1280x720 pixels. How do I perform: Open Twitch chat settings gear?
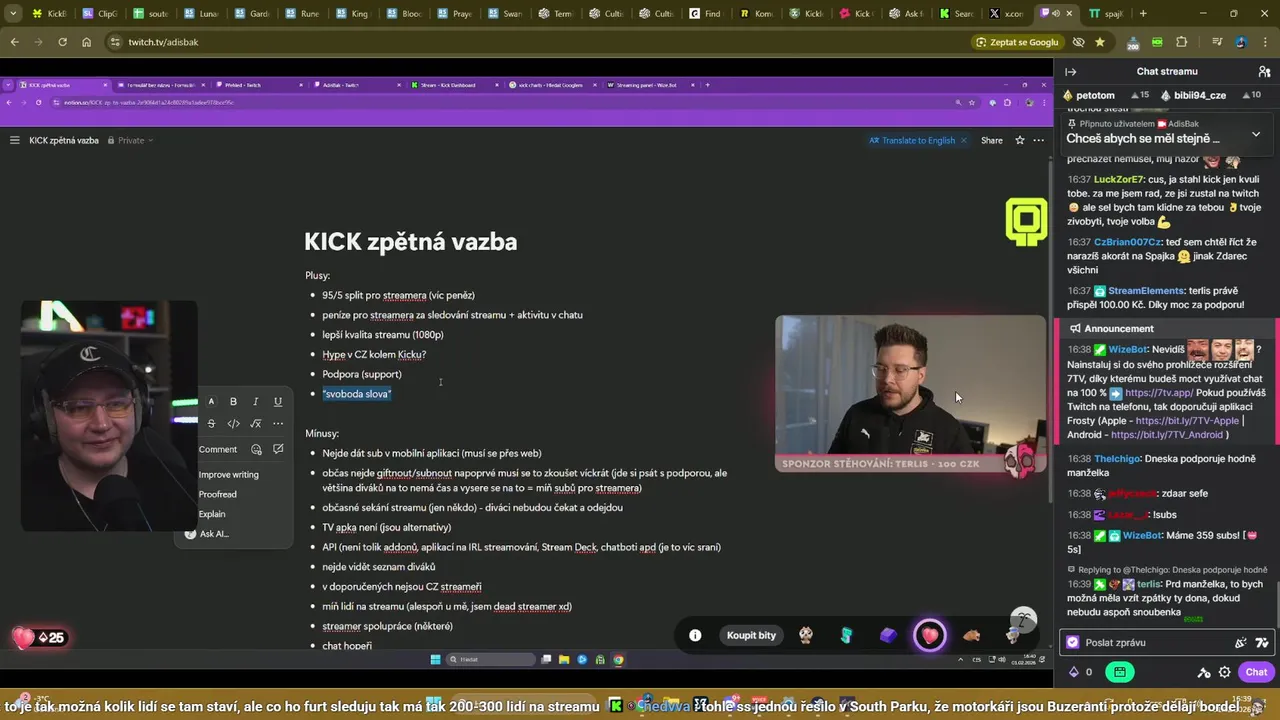click(x=1224, y=672)
